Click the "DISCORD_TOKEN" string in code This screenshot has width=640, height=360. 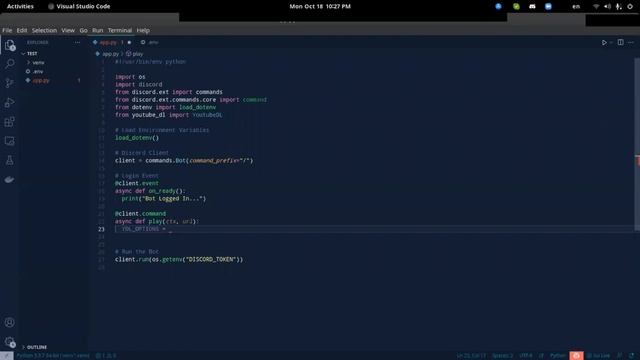[210, 260]
